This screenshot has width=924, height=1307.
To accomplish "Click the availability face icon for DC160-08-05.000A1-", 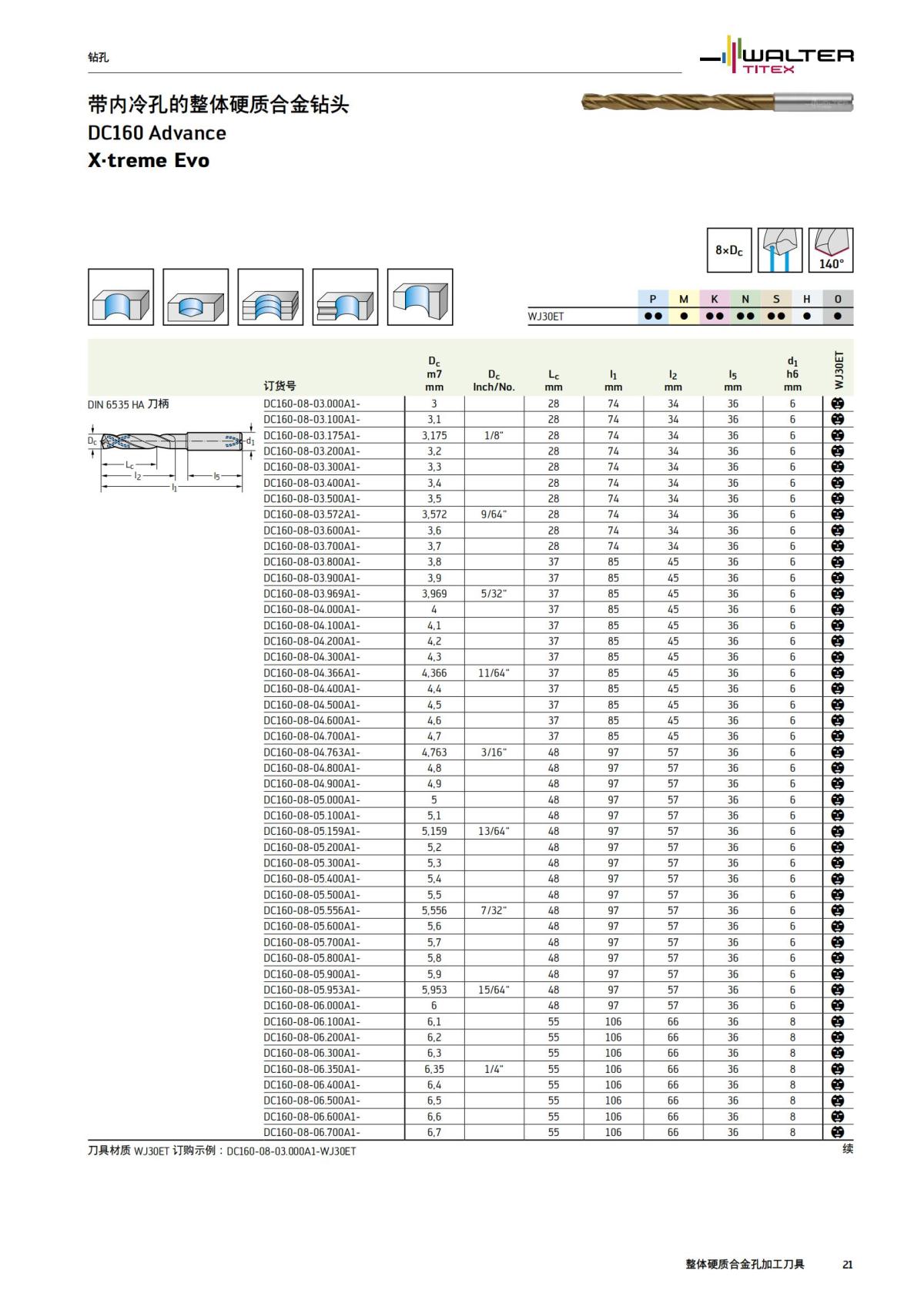I will point(838,799).
